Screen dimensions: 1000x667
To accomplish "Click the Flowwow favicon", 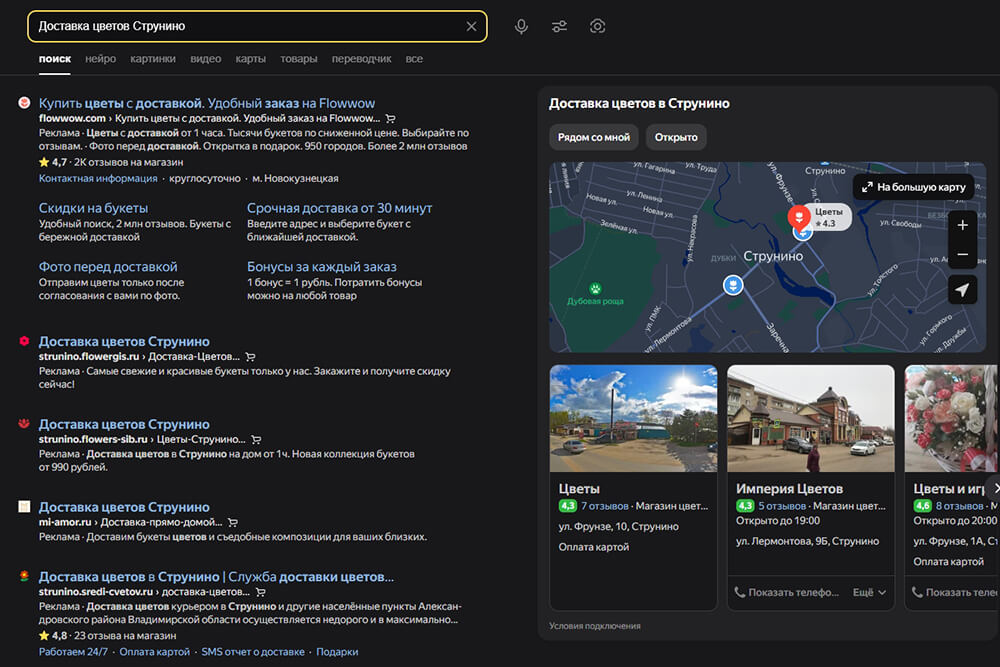I will click(x=24, y=103).
